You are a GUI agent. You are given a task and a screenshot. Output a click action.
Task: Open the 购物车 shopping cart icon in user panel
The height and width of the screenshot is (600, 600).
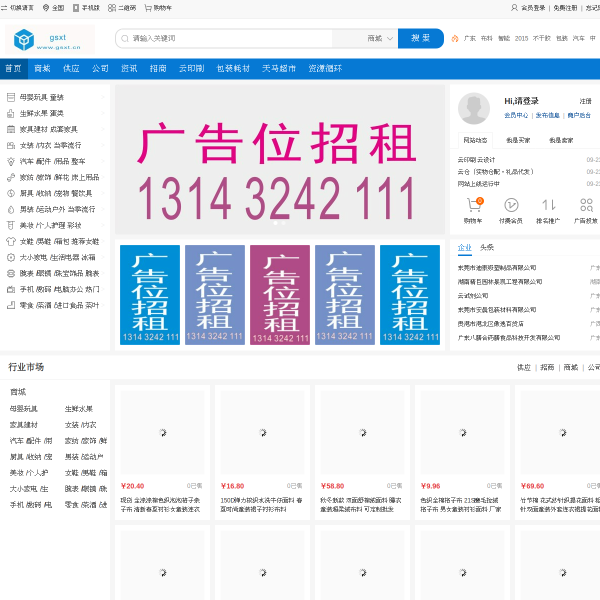[x=474, y=204]
